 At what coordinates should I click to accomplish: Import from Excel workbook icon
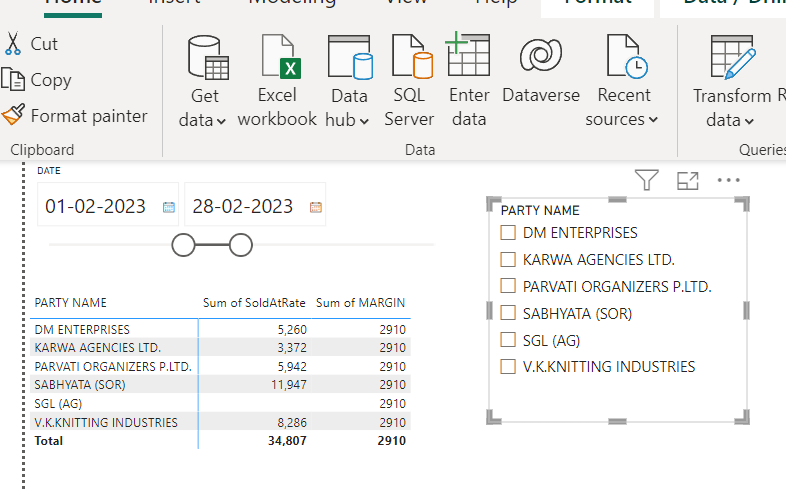pyautogui.click(x=281, y=57)
